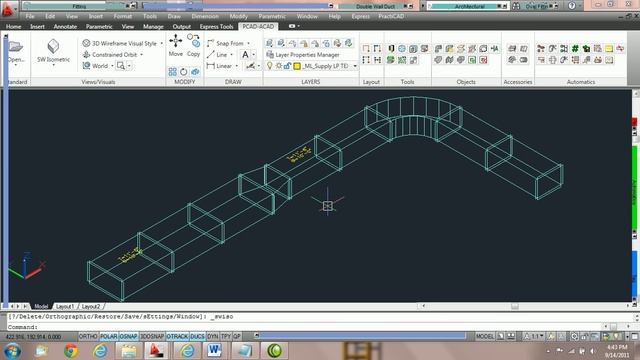Expand the 3D Wireframe Visual Style dropdown
640x360 pixels.
(162, 43)
